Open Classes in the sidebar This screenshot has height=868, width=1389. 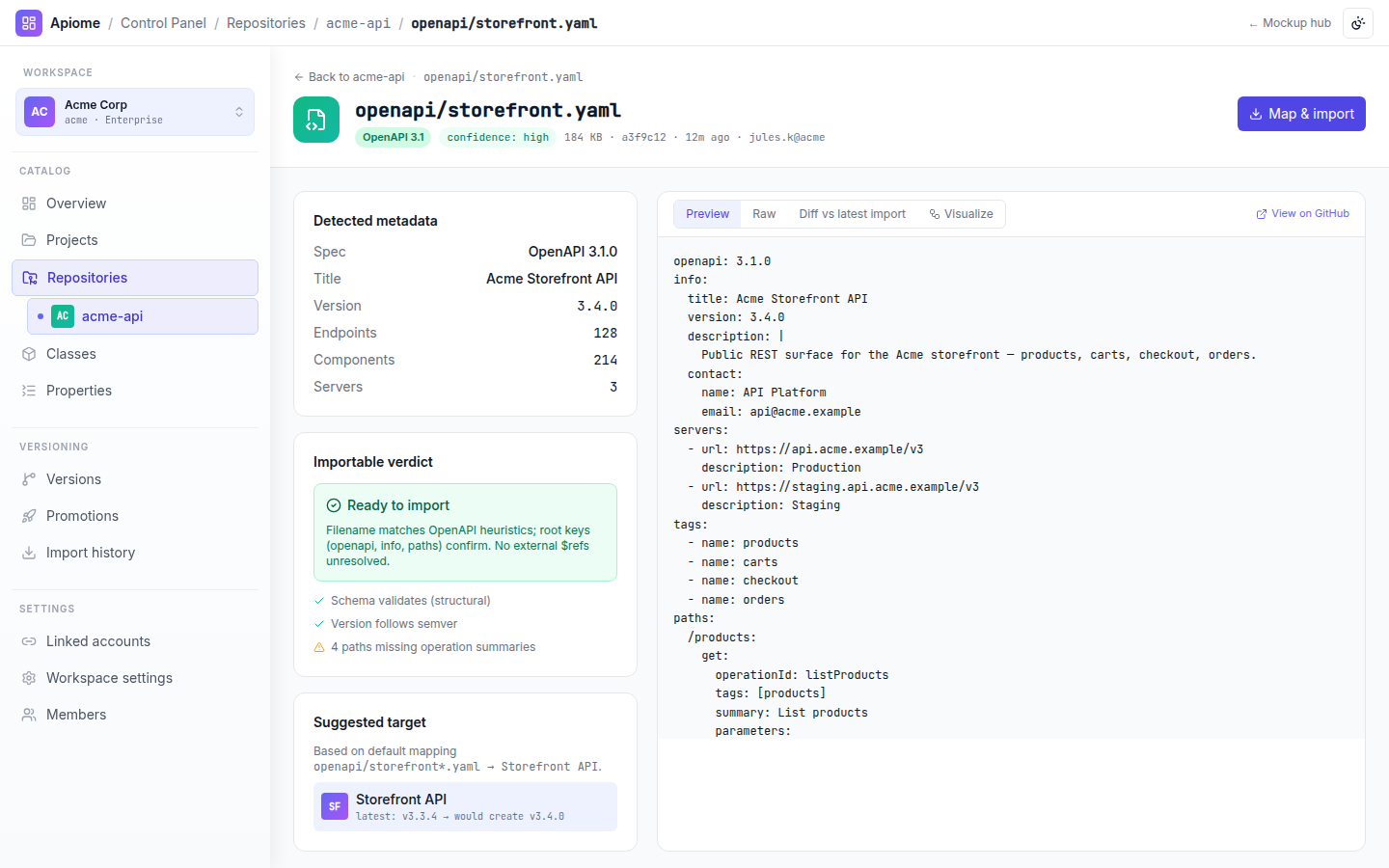coord(135,354)
